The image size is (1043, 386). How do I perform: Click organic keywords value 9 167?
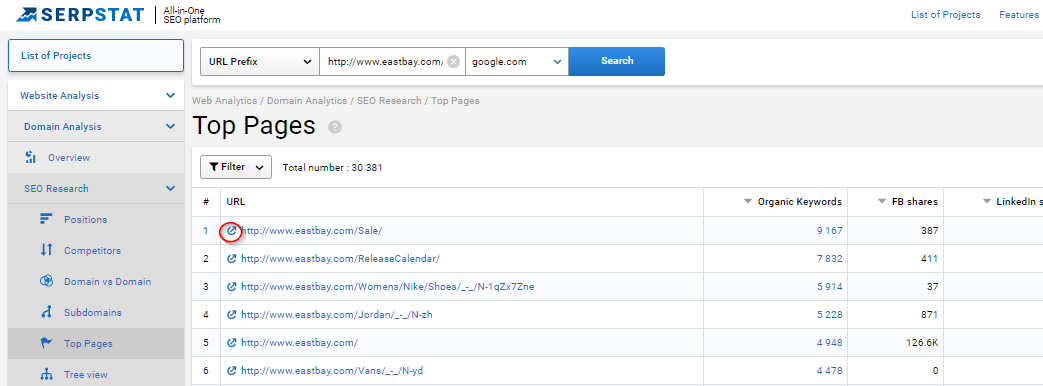(x=829, y=231)
